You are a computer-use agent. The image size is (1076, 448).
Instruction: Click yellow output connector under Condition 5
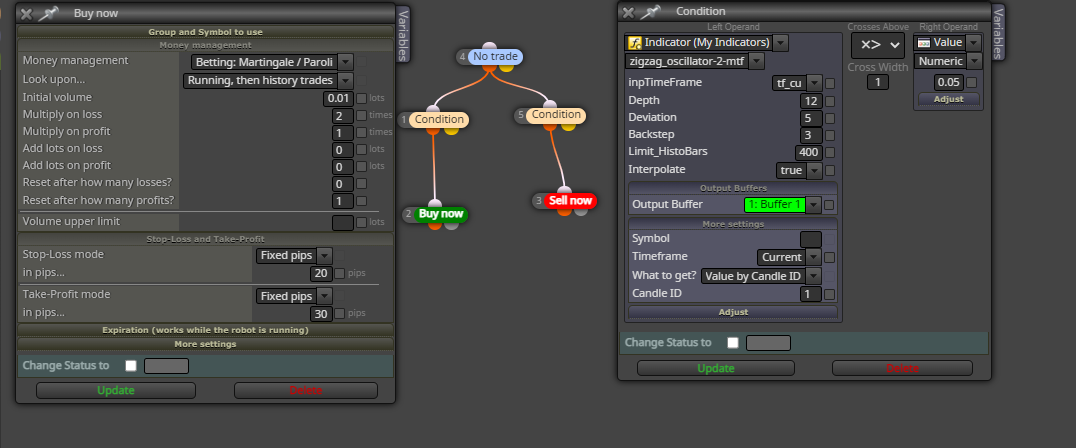click(568, 125)
